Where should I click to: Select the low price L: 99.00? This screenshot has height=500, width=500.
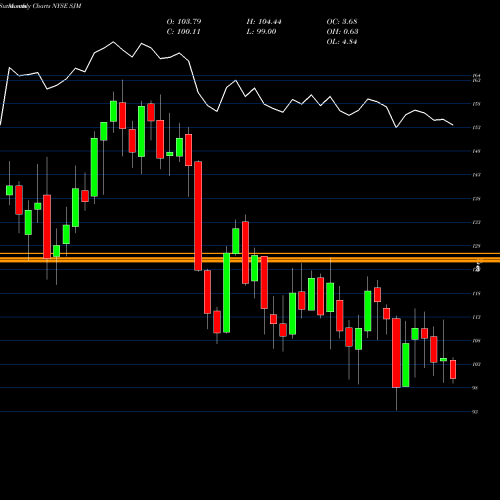click(261, 32)
